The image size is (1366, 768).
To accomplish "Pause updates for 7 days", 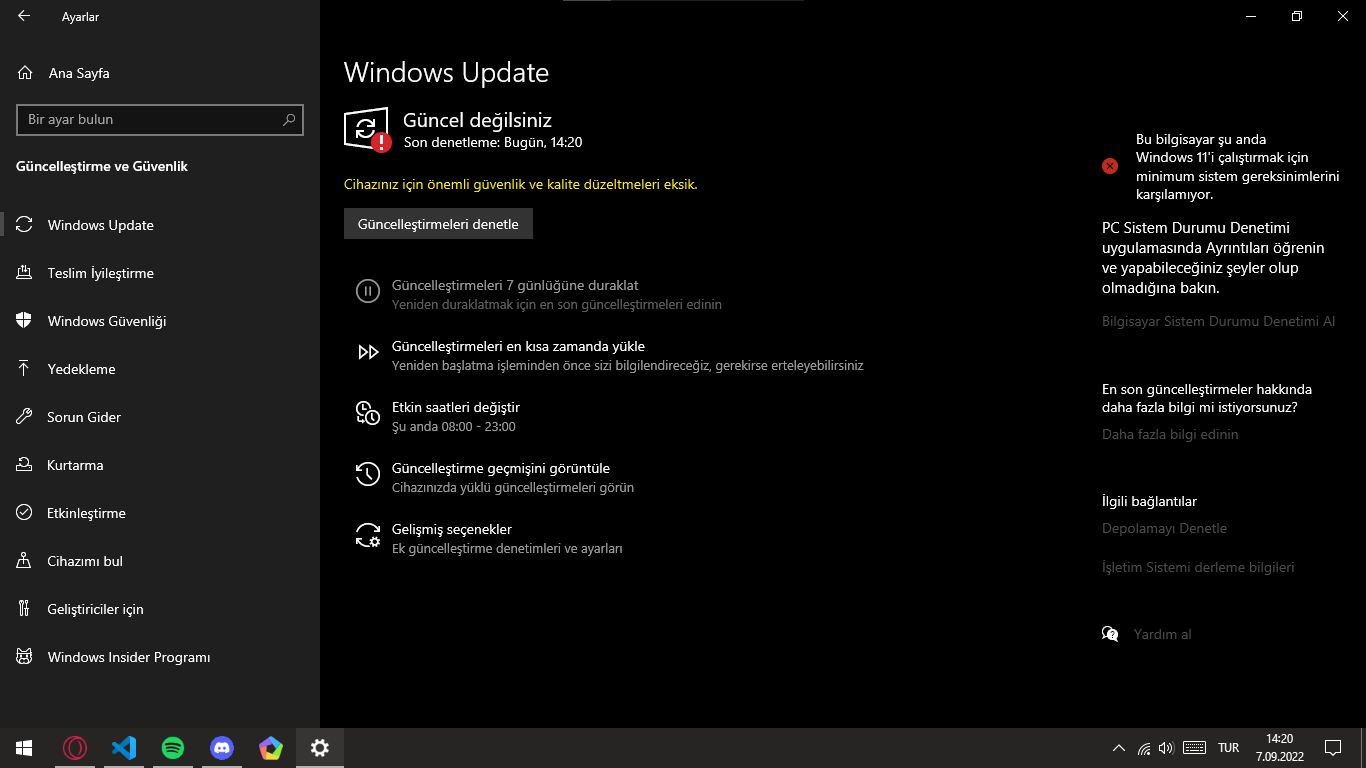I will (x=515, y=285).
